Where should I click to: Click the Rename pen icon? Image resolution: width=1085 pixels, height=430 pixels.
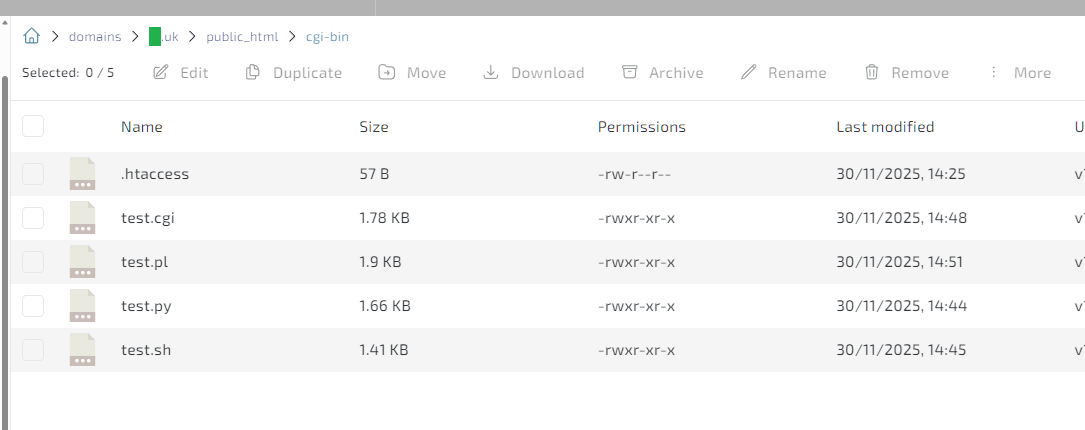click(x=748, y=73)
